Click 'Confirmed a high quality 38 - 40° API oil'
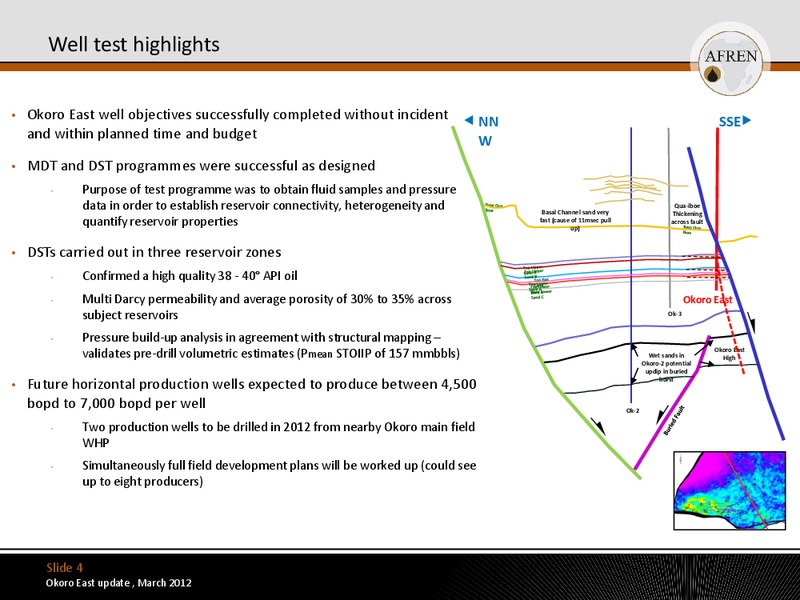This screenshot has width=800, height=600. click(x=190, y=276)
